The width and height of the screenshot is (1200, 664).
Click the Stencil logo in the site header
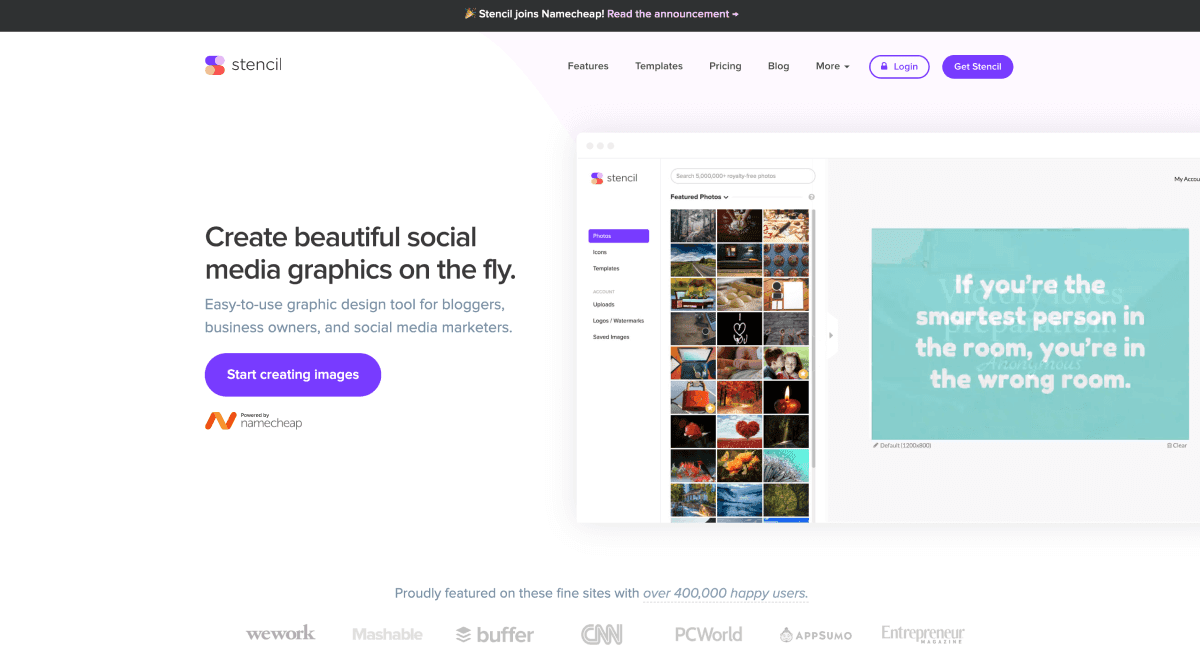pos(243,66)
